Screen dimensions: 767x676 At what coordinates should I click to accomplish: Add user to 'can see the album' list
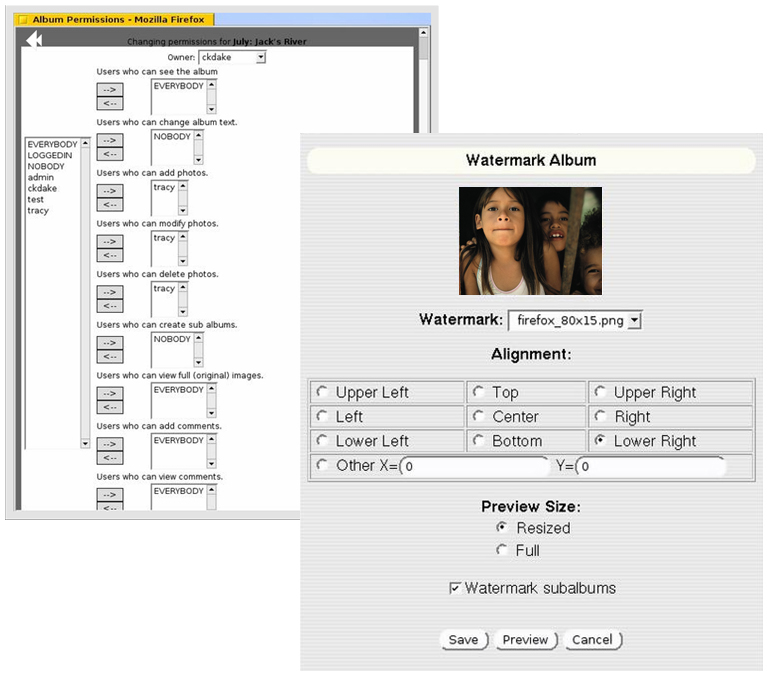click(x=110, y=90)
